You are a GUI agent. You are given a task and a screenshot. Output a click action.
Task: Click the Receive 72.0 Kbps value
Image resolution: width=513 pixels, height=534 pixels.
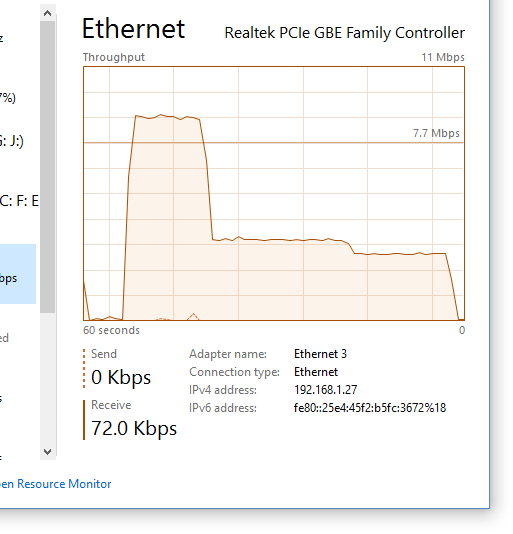(134, 428)
